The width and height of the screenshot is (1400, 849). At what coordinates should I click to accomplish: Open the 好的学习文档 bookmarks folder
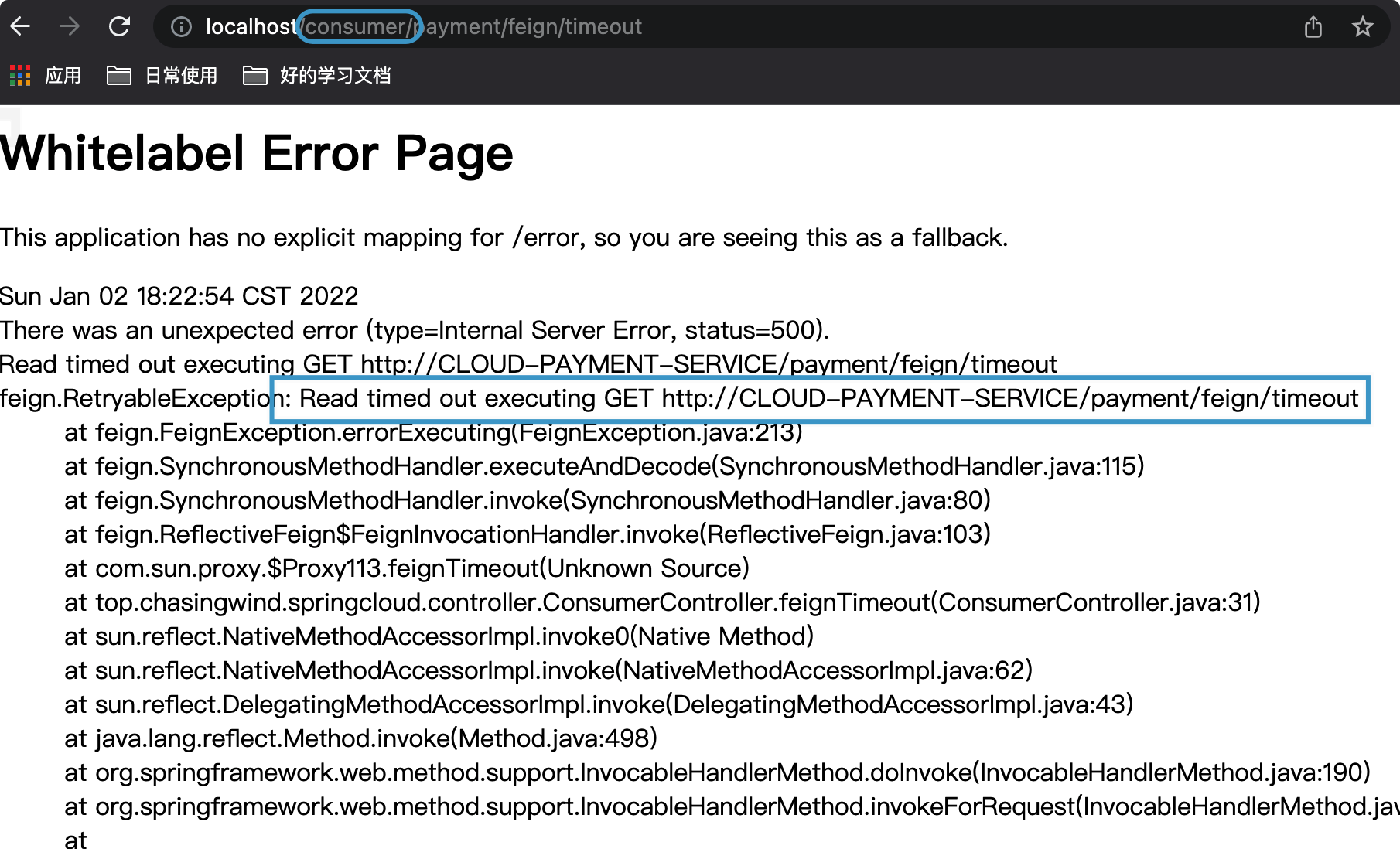tap(317, 75)
